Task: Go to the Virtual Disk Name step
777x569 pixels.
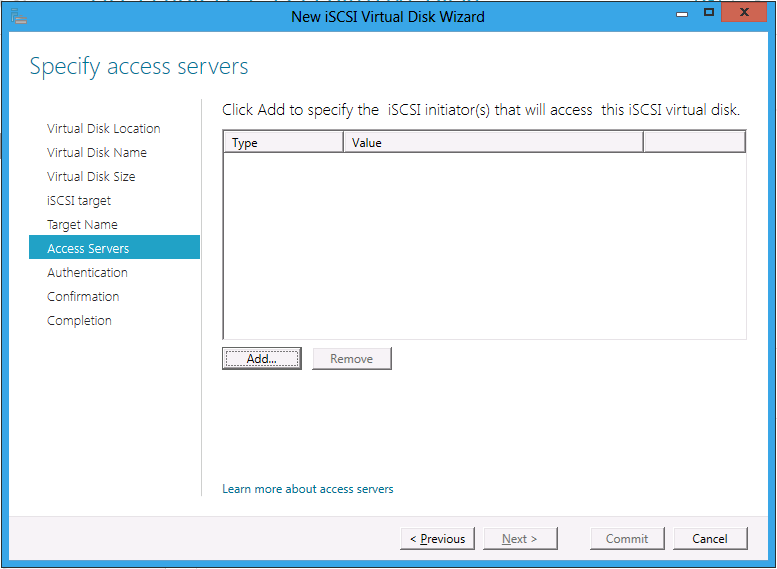Action: (97, 153)
